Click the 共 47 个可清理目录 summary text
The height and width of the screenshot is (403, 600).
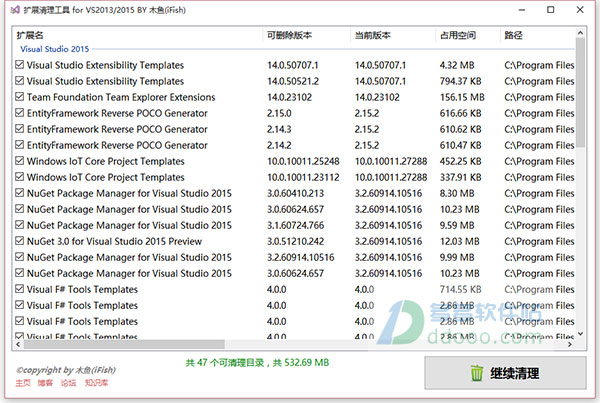pyautogui.click(x=257, y=362)
